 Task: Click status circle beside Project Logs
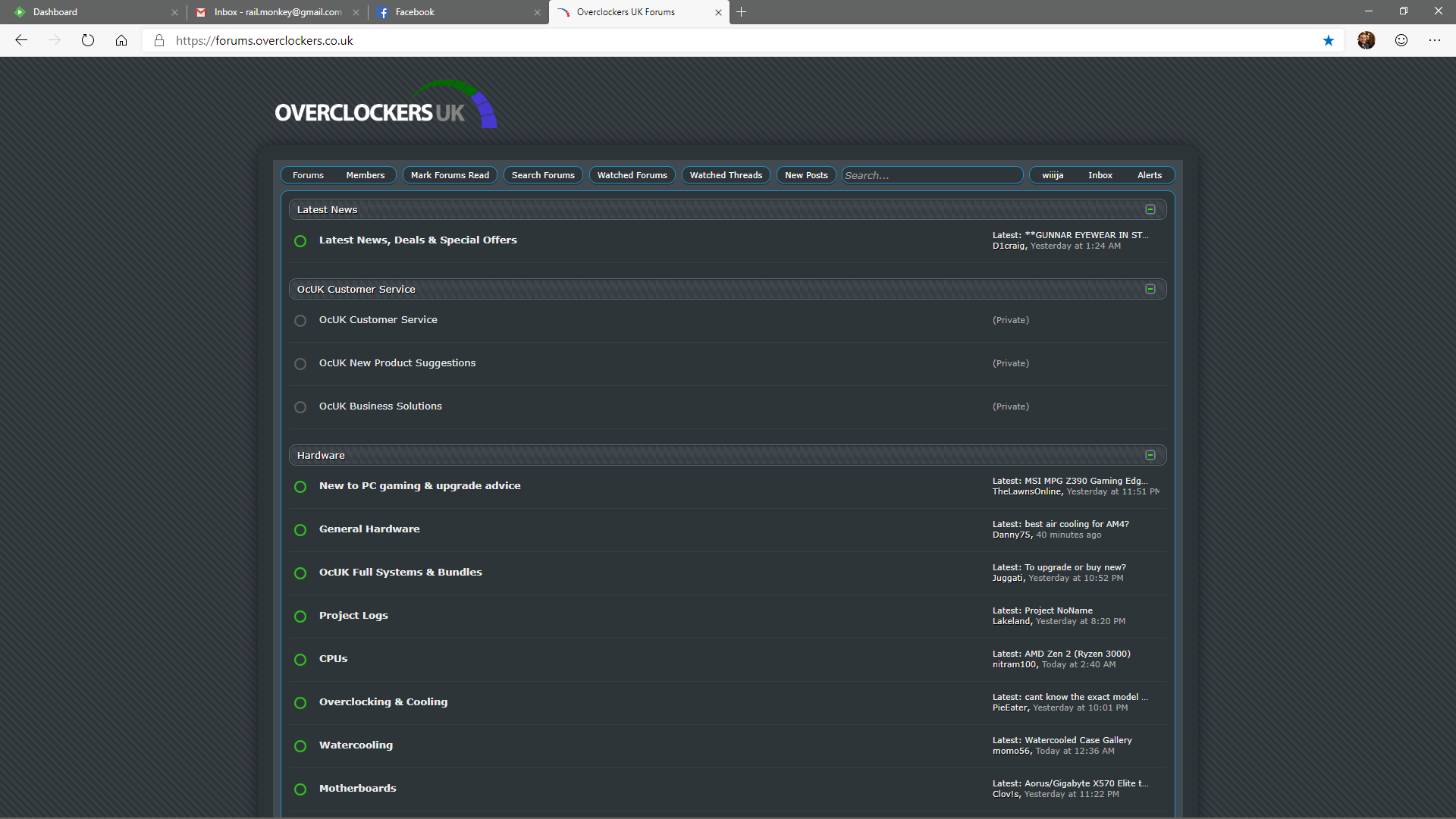[300, 617]
